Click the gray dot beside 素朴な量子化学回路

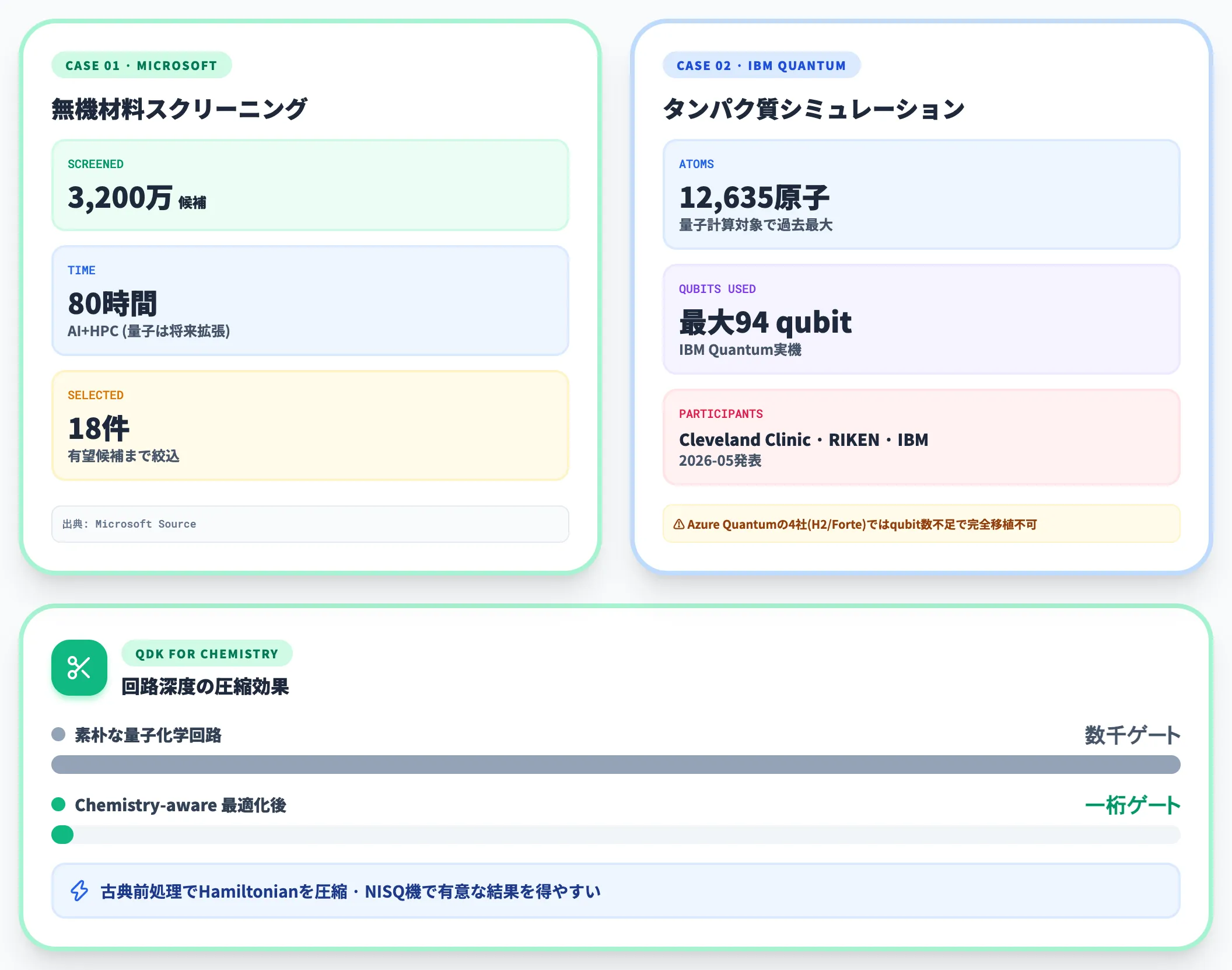[x=58, y=734]
